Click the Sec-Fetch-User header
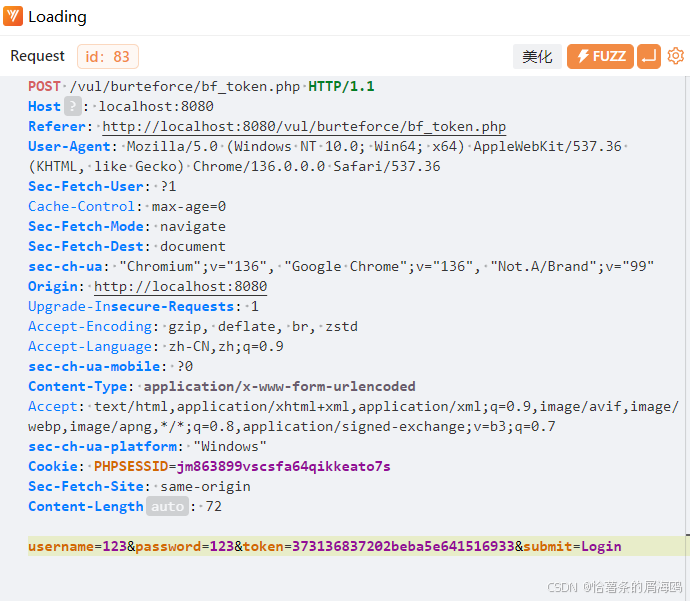 coord(86,187)
